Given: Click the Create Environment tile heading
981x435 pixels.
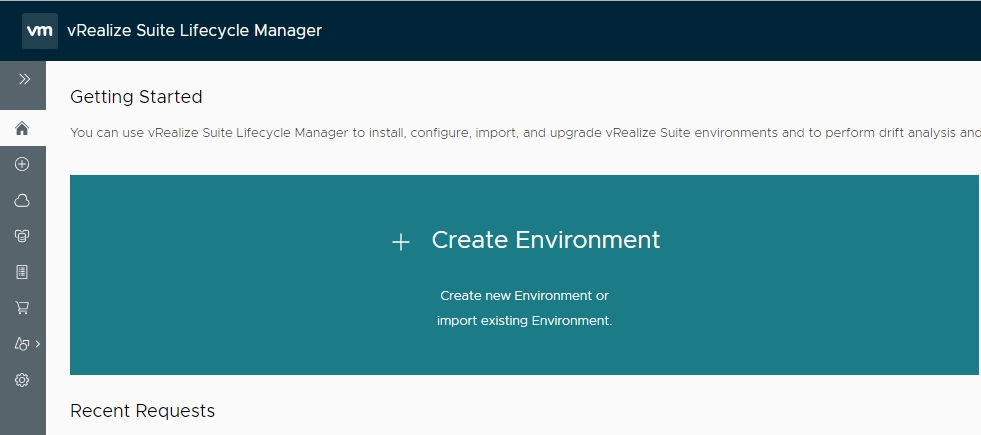Looking at the screenshot, I should point(545,240).
